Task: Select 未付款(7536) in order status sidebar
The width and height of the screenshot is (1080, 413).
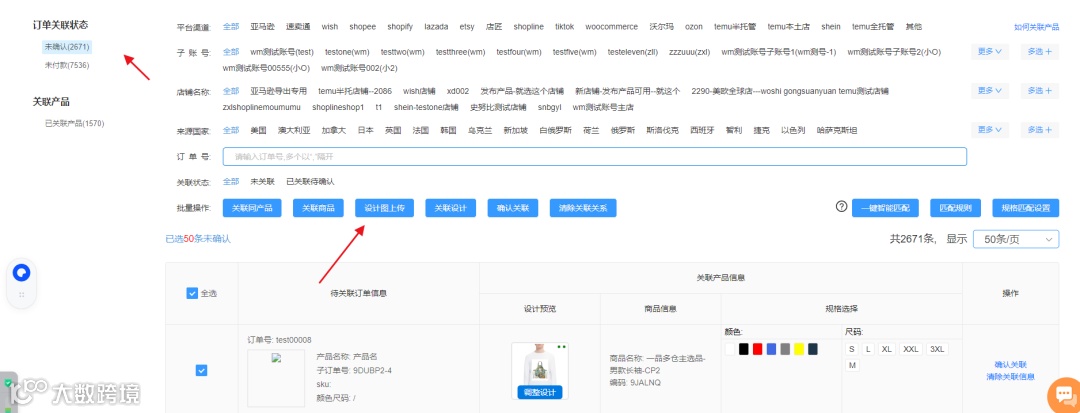Action: click(67, 65)
